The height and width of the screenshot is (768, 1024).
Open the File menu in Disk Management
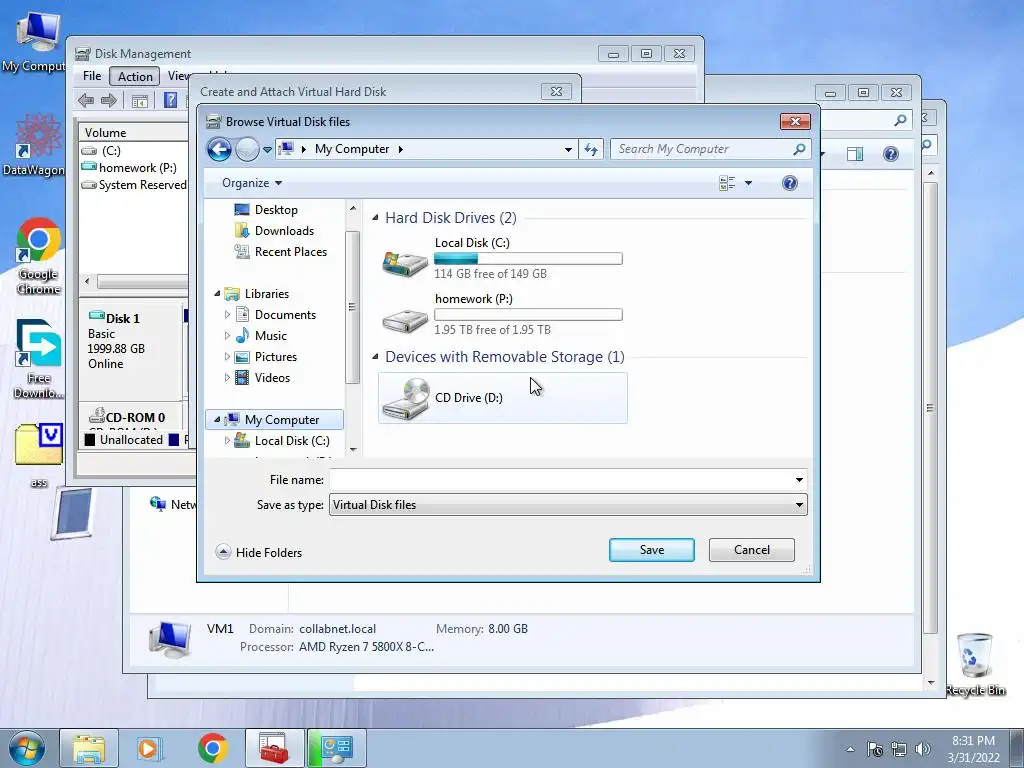point(92,76)
